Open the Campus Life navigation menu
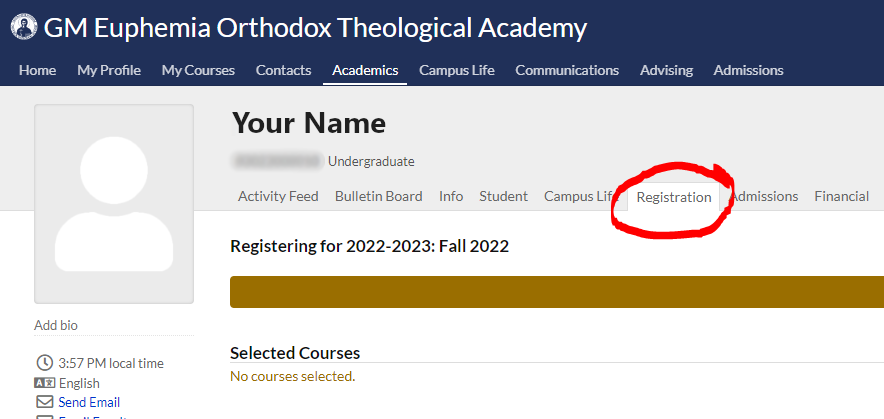Screen dimensions: 884x419 coord(457,70)
